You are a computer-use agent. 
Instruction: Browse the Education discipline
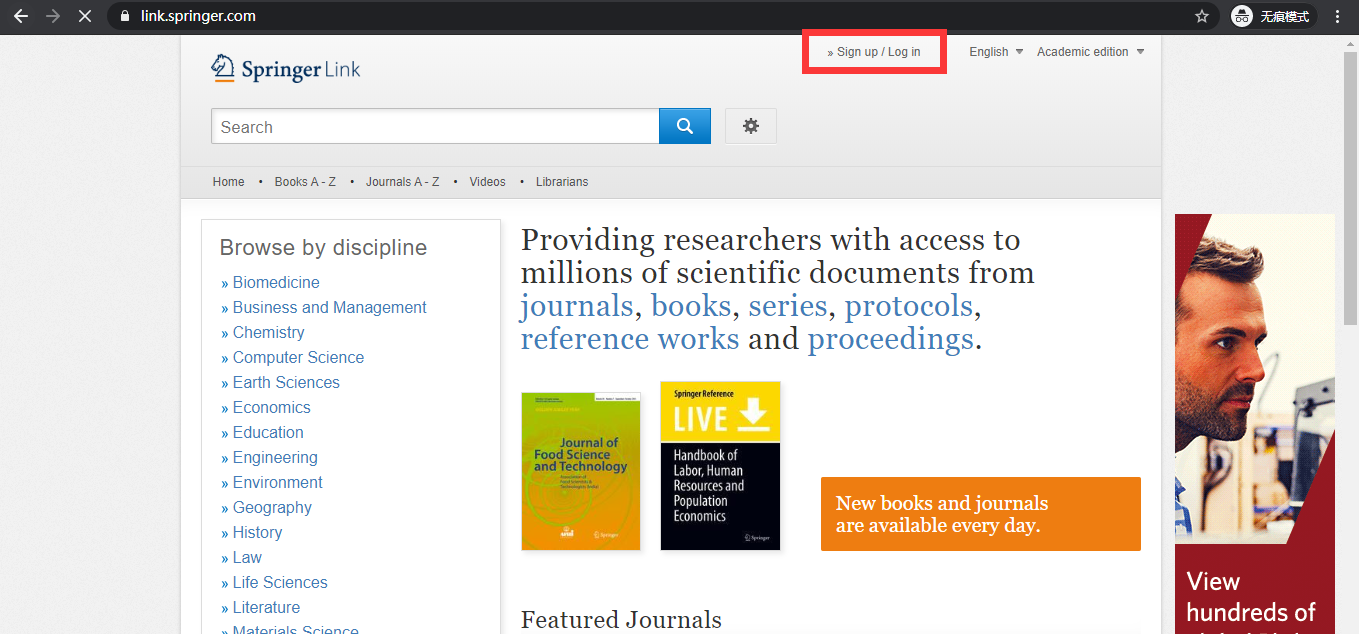[x=268, y=433]
